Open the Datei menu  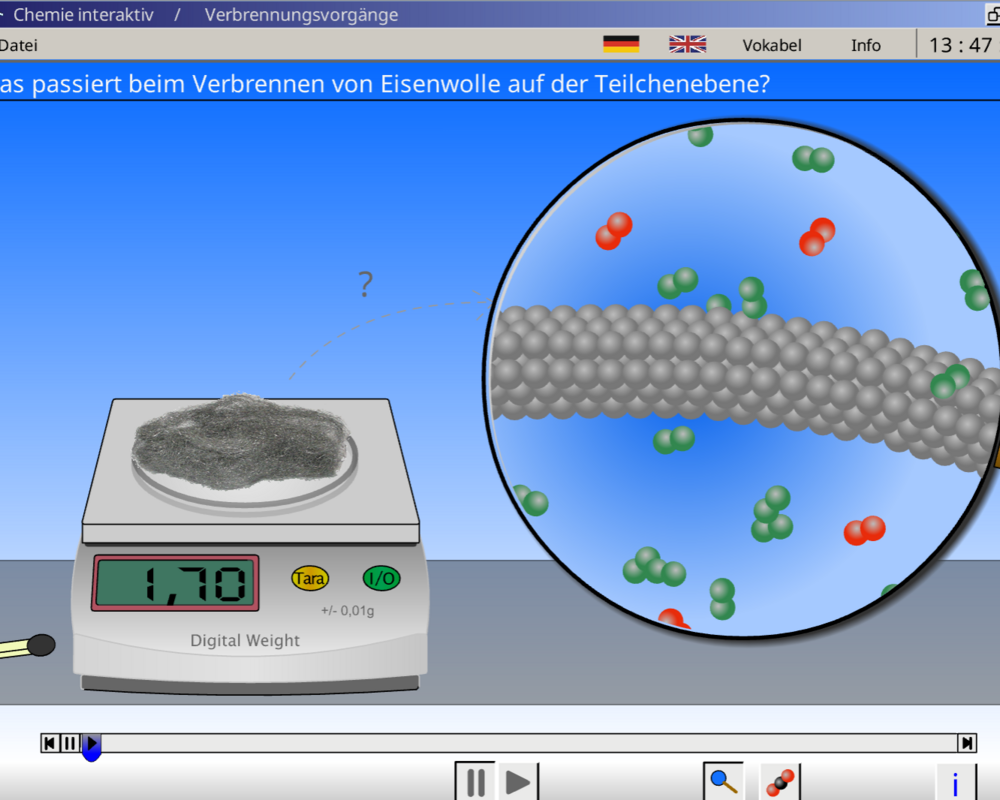[18, 45]
